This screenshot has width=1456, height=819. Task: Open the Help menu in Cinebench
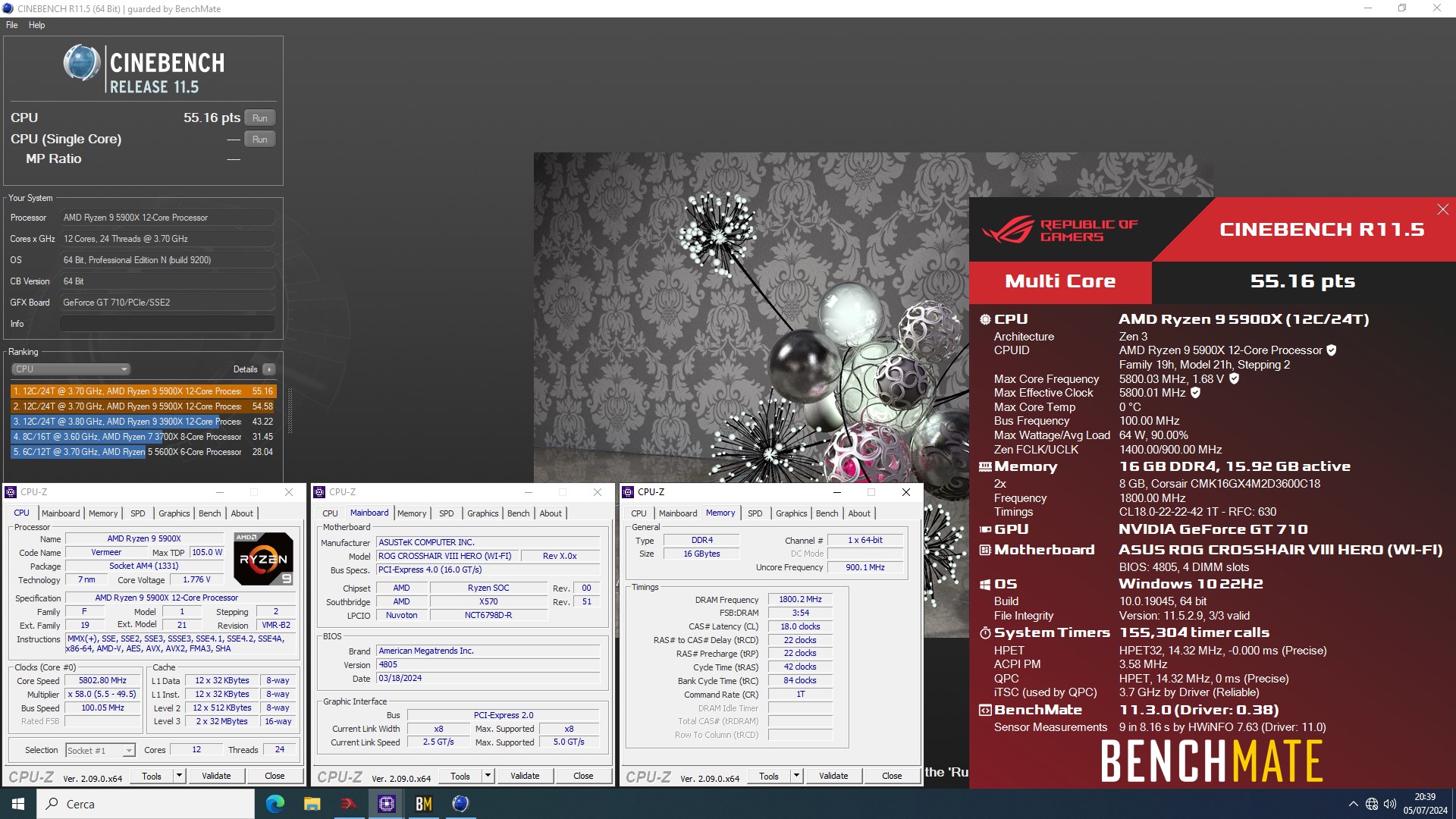(x=36, y=25)
